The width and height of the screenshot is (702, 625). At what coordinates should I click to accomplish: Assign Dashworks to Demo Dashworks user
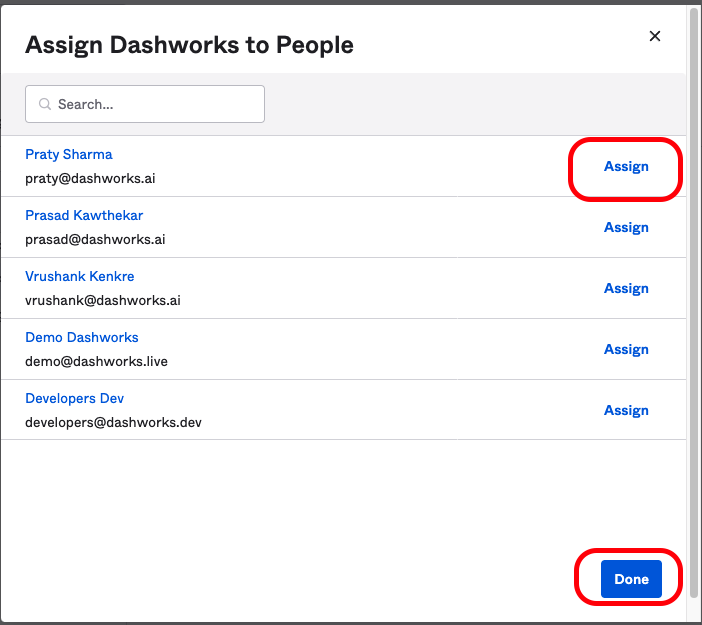pos(626,350)
